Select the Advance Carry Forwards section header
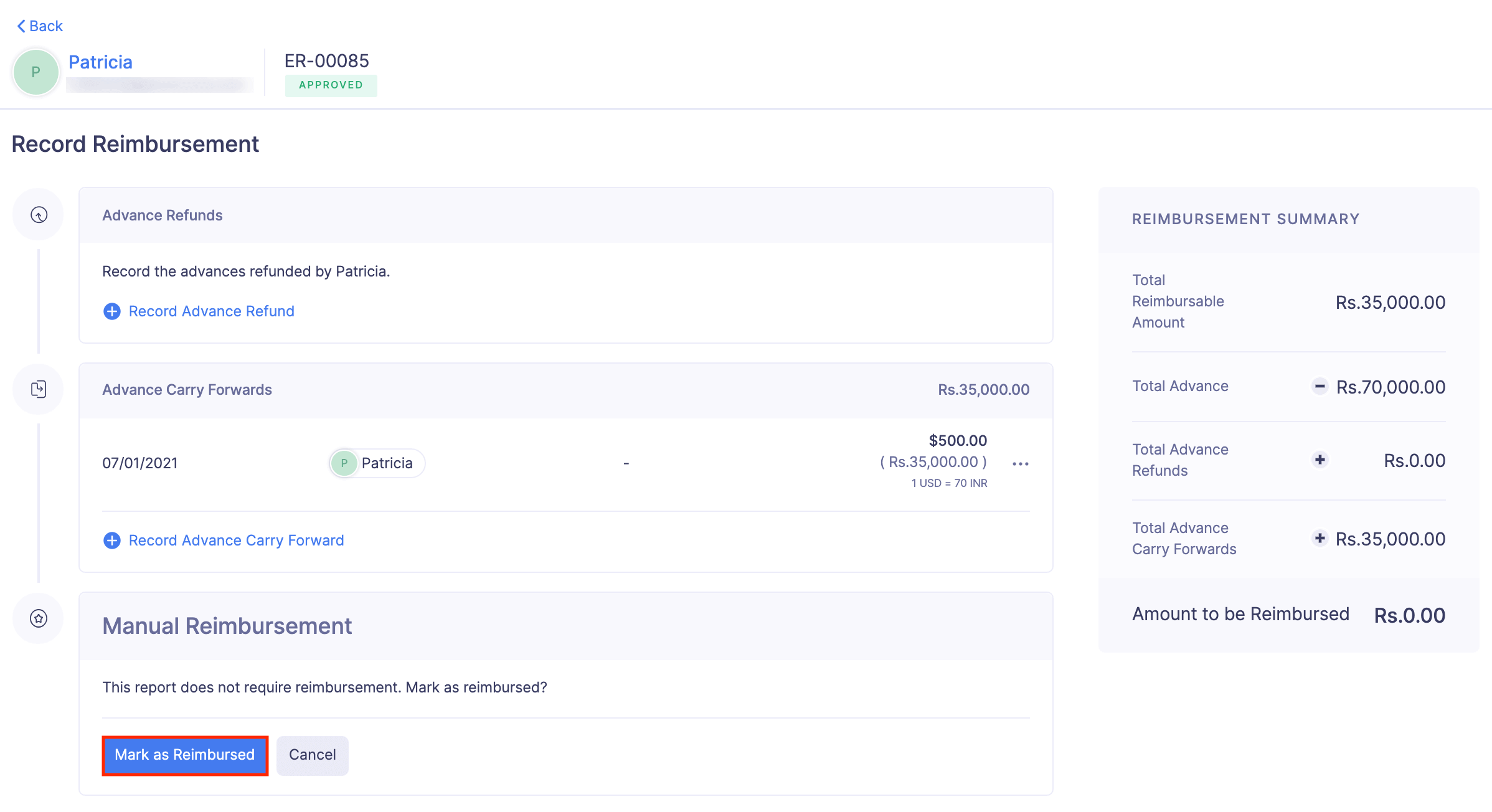The height and width of the screenshot is (812, 1492). tap(187, 389)
